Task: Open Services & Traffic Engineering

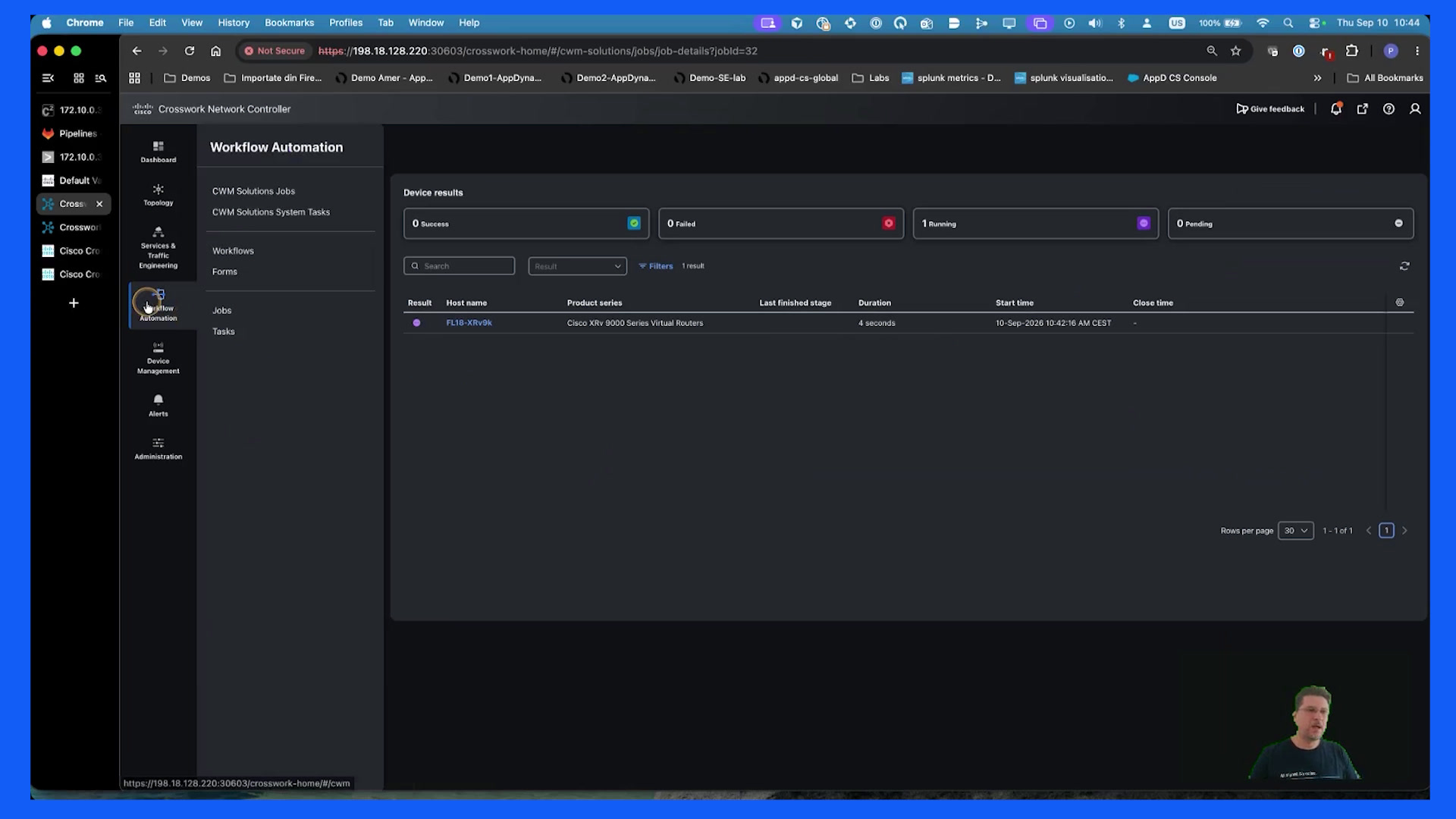Action: [158, 248]
